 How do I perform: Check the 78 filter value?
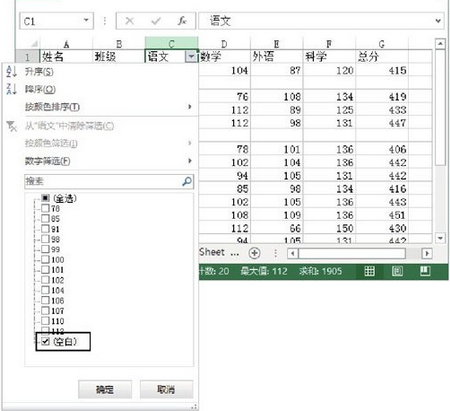[x=45, y=209]
